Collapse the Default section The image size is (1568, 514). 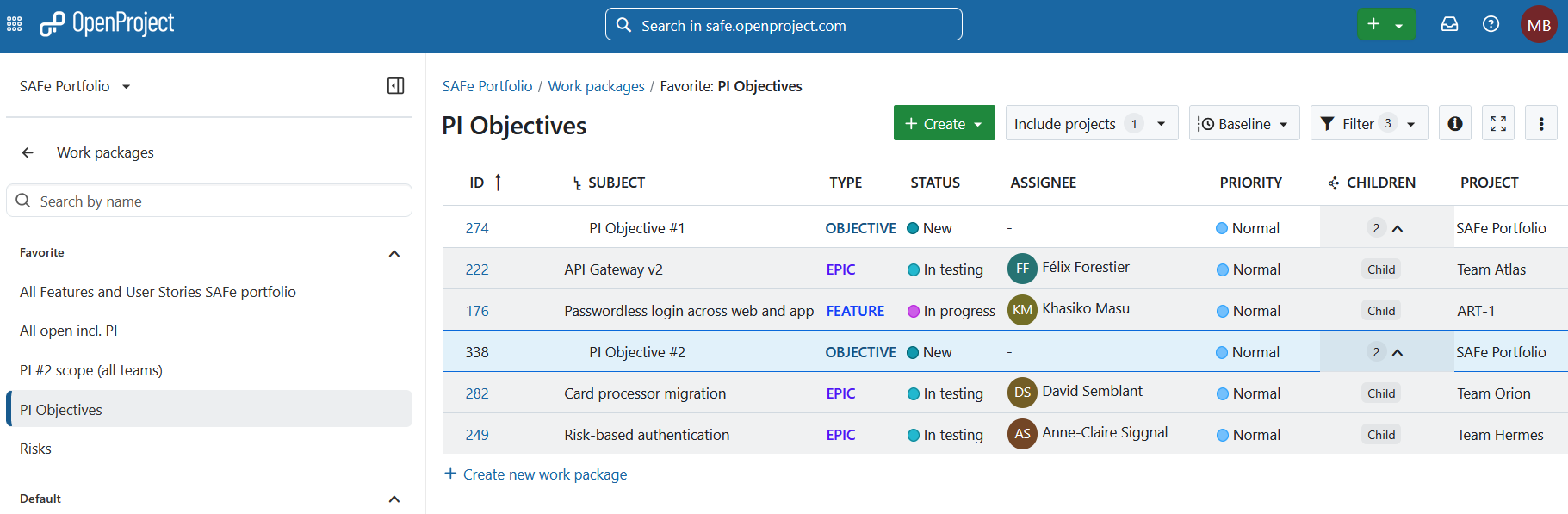[x=394, y=499]
